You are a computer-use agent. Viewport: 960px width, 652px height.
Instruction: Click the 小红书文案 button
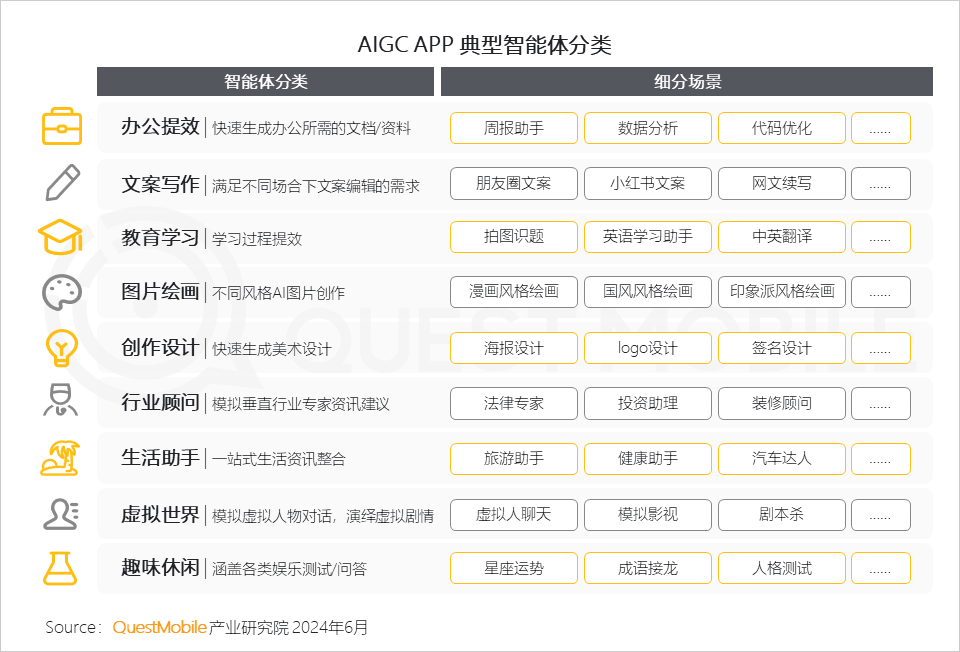coord(647,183)
